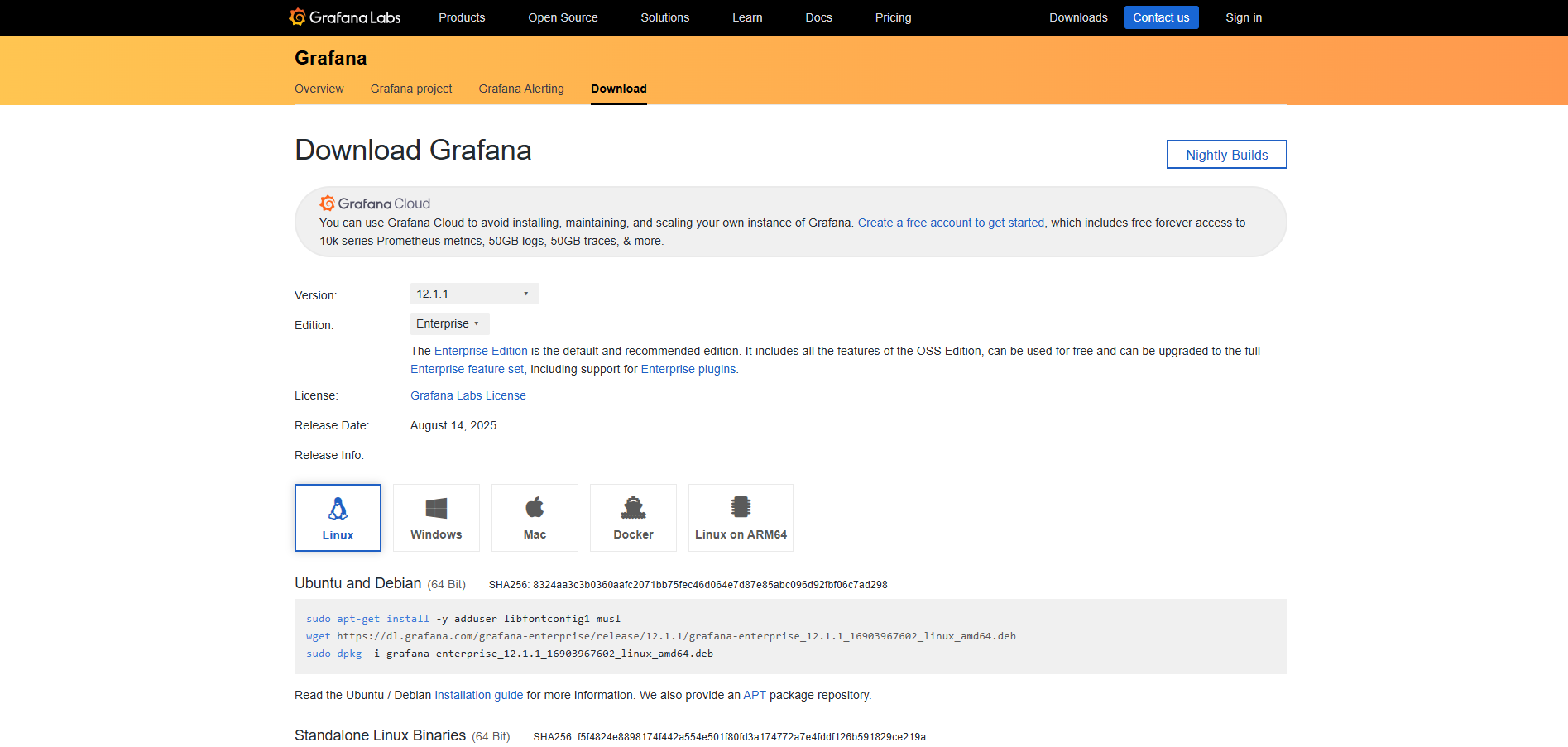Click the Contact us button
Viewport: 1568px width, 747px height.
click(x=1161, y=17)
